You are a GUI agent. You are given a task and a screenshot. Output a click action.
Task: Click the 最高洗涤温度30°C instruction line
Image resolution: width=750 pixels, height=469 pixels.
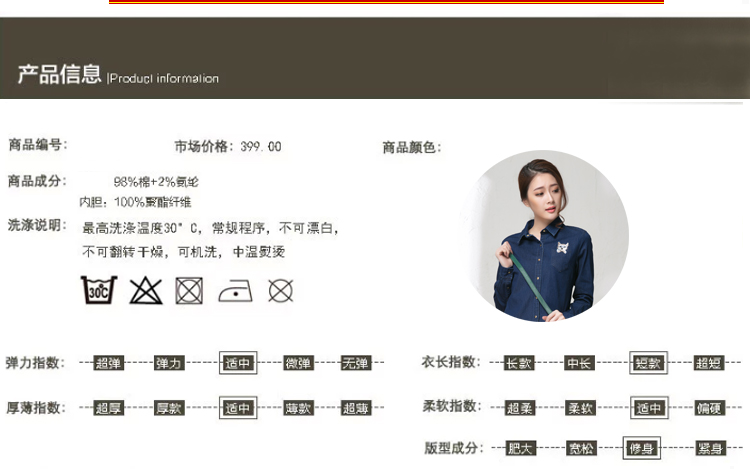tap(210, 228)
